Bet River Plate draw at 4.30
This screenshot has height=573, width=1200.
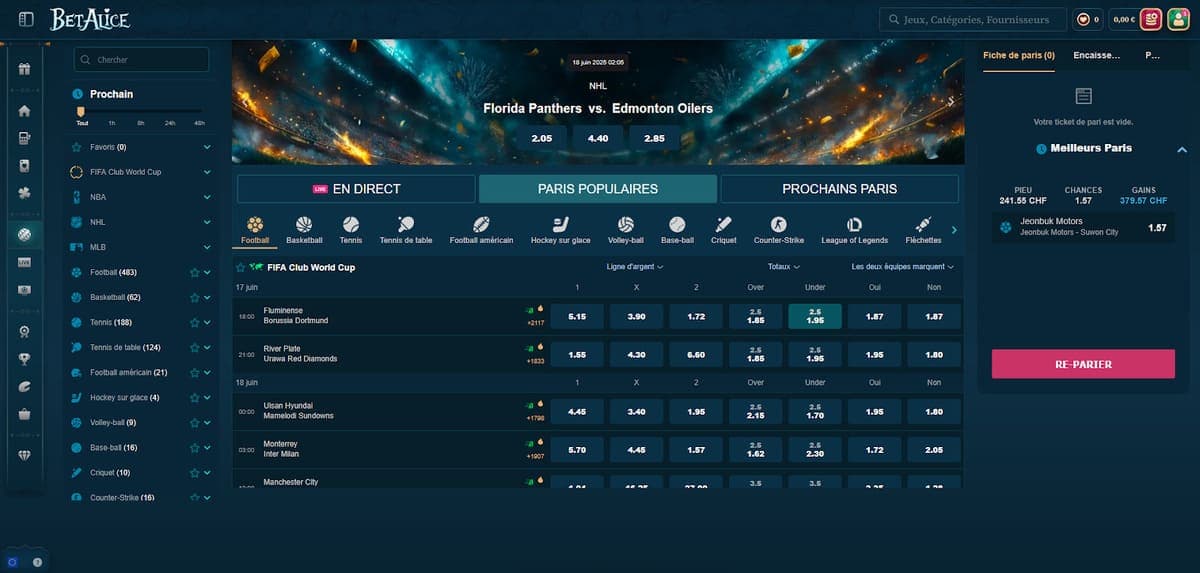(x=636, y=354)
